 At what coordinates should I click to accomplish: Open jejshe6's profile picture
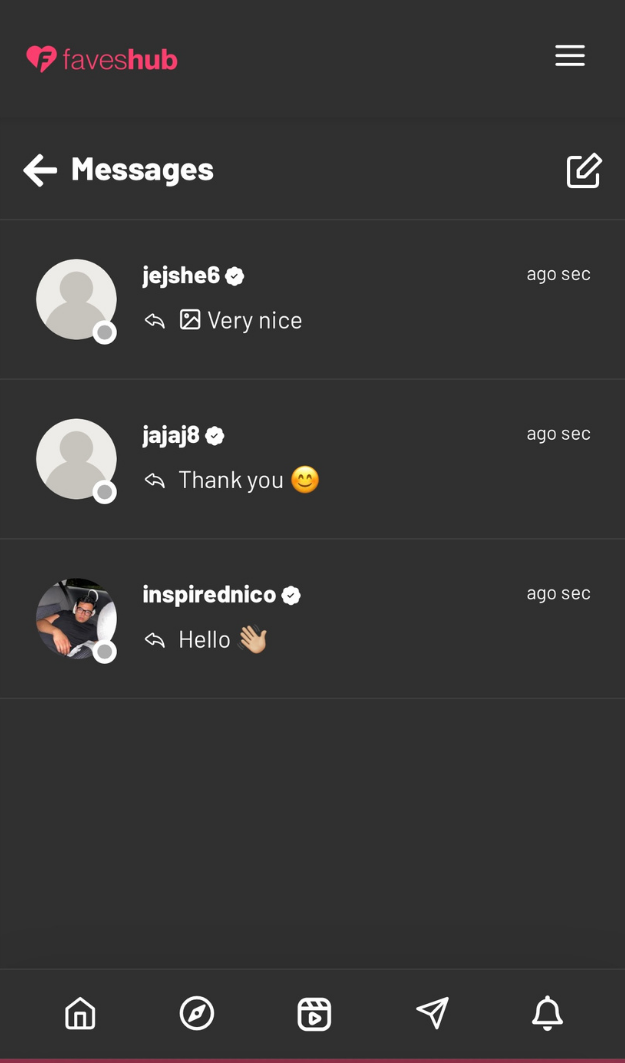point(76,299)
